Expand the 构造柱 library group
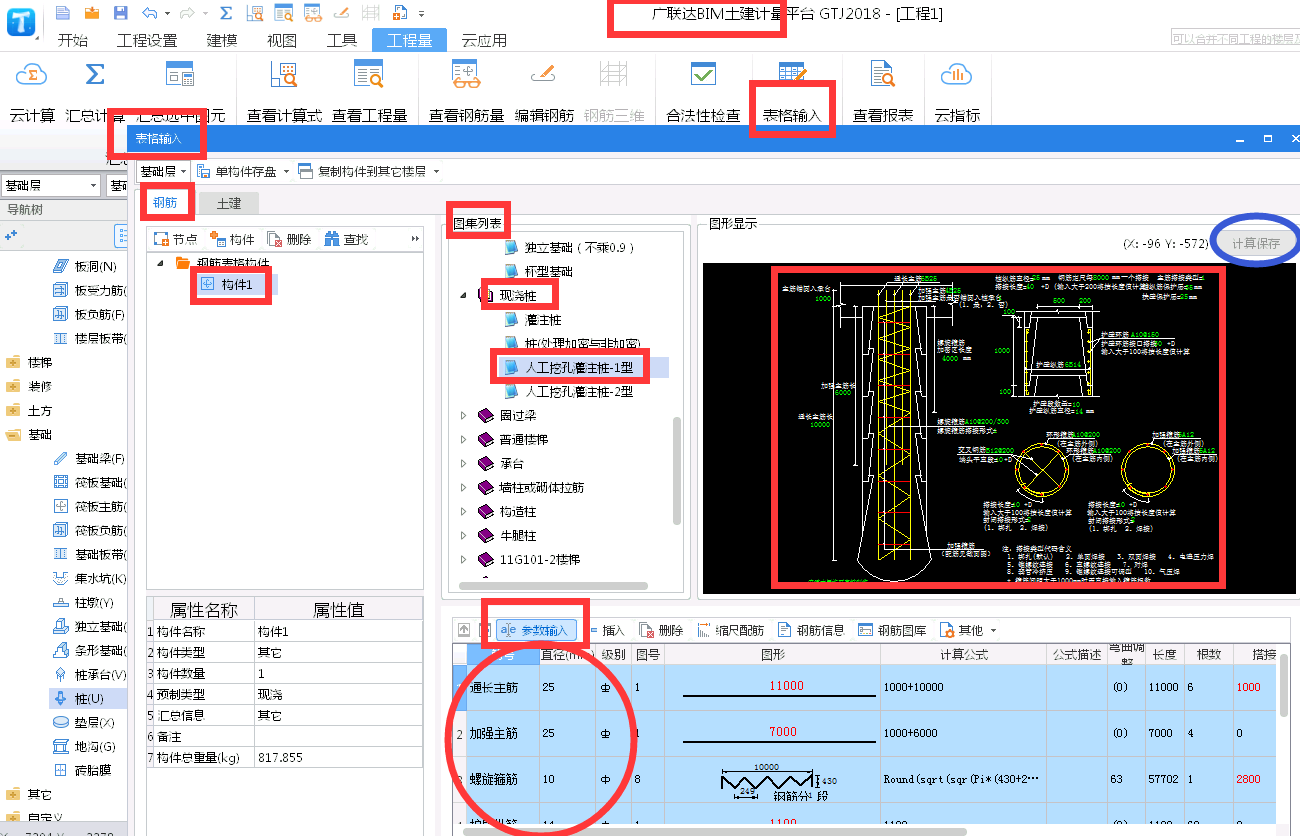1300x836 pixels. [463, 511]
